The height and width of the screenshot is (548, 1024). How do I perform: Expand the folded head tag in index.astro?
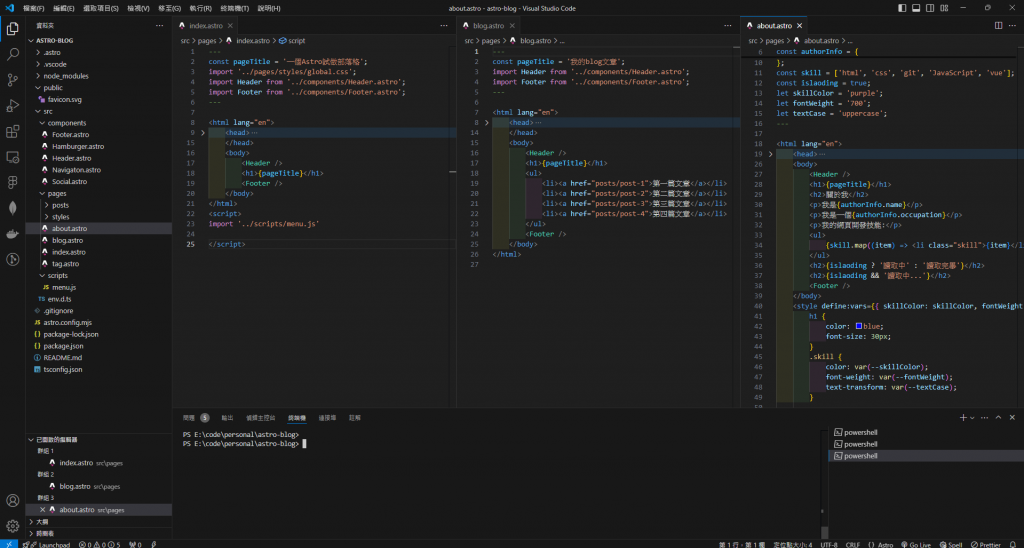202,132
